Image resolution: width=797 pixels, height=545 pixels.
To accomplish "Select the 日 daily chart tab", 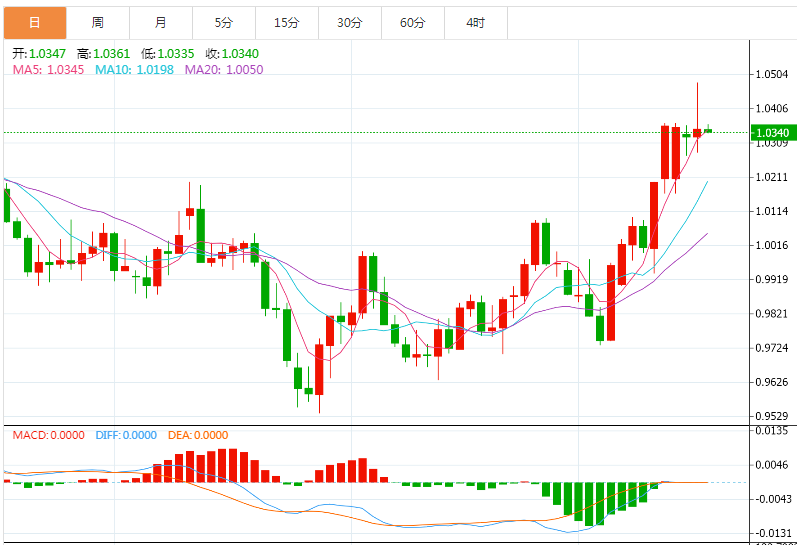I will (35, 23).
